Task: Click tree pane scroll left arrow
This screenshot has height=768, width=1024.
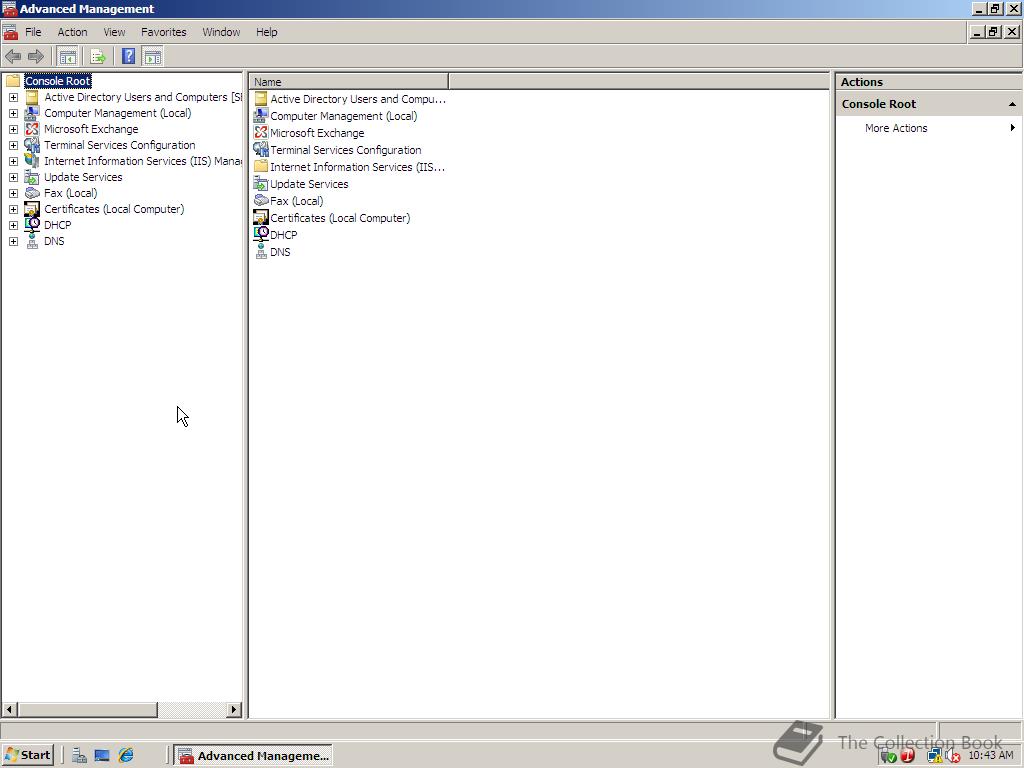Action: point(10,709)
